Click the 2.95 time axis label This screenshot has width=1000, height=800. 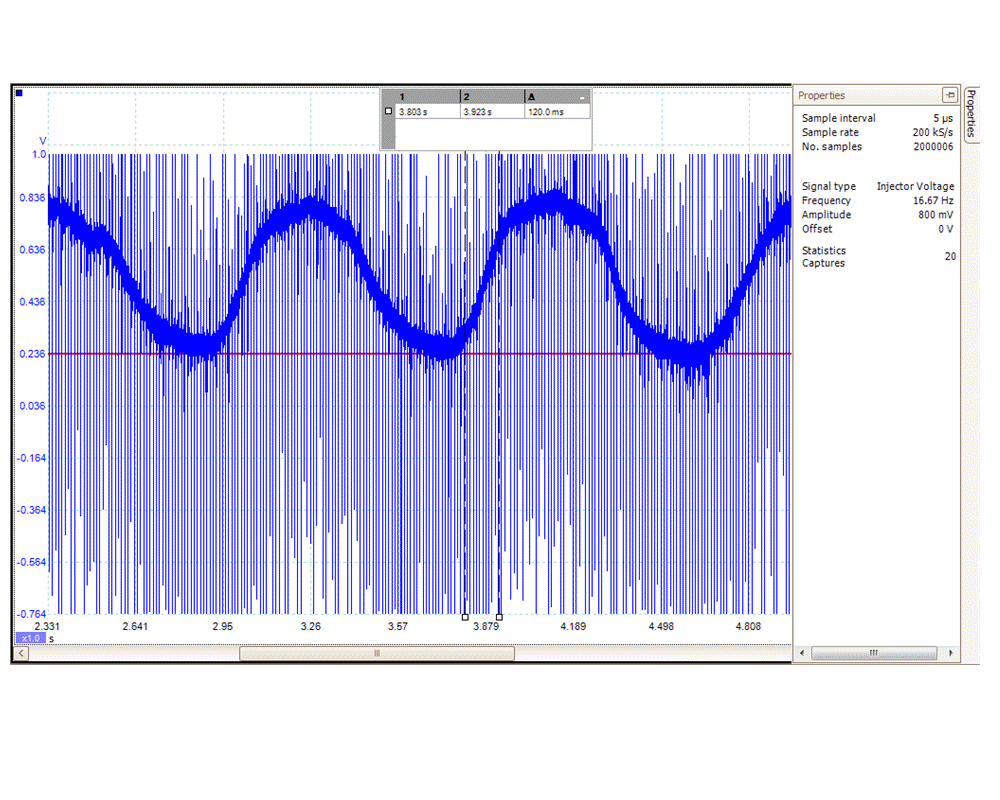223,626
